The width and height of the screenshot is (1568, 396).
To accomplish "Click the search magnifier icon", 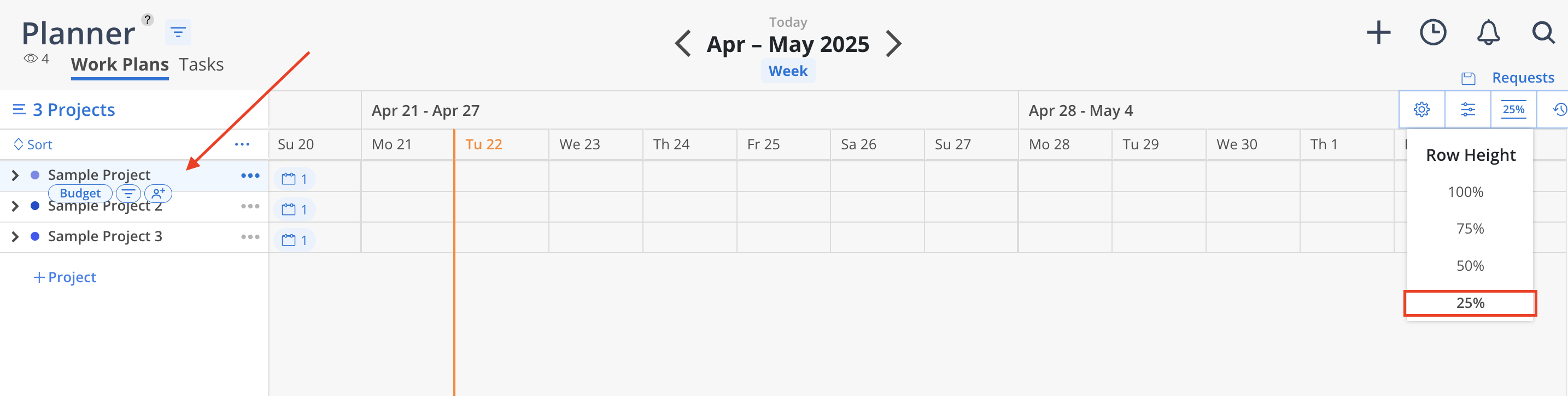I will tap(1543, 32).
